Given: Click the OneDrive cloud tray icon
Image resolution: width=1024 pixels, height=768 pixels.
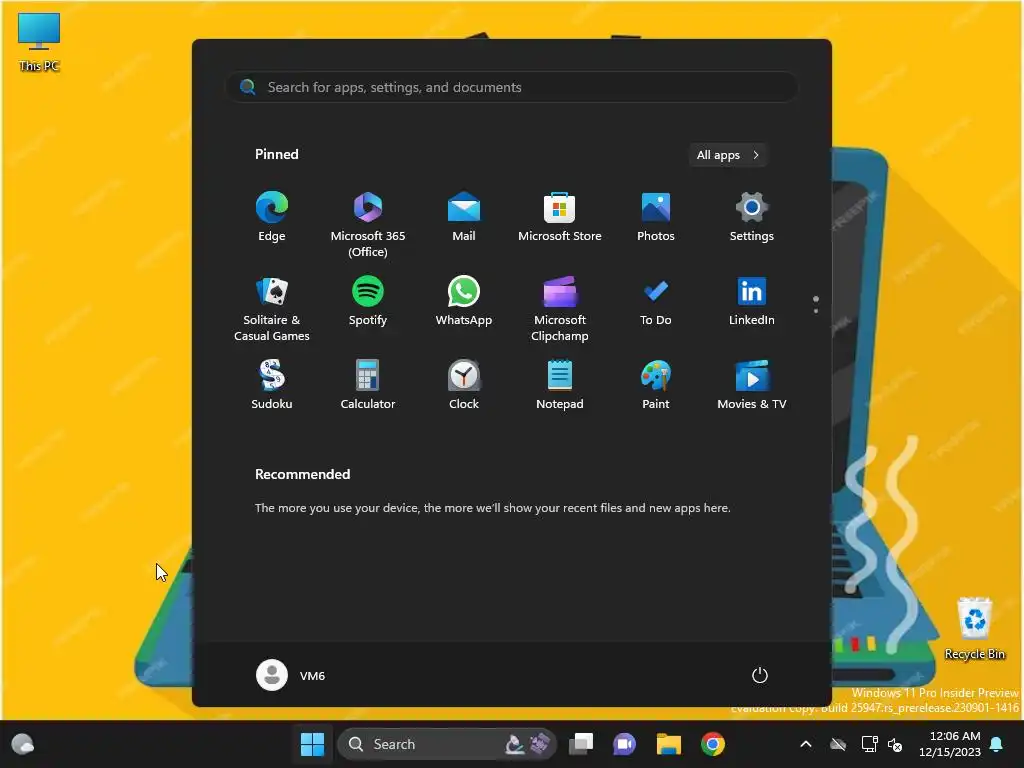Looking at the screenshot, I should point(838,744).
